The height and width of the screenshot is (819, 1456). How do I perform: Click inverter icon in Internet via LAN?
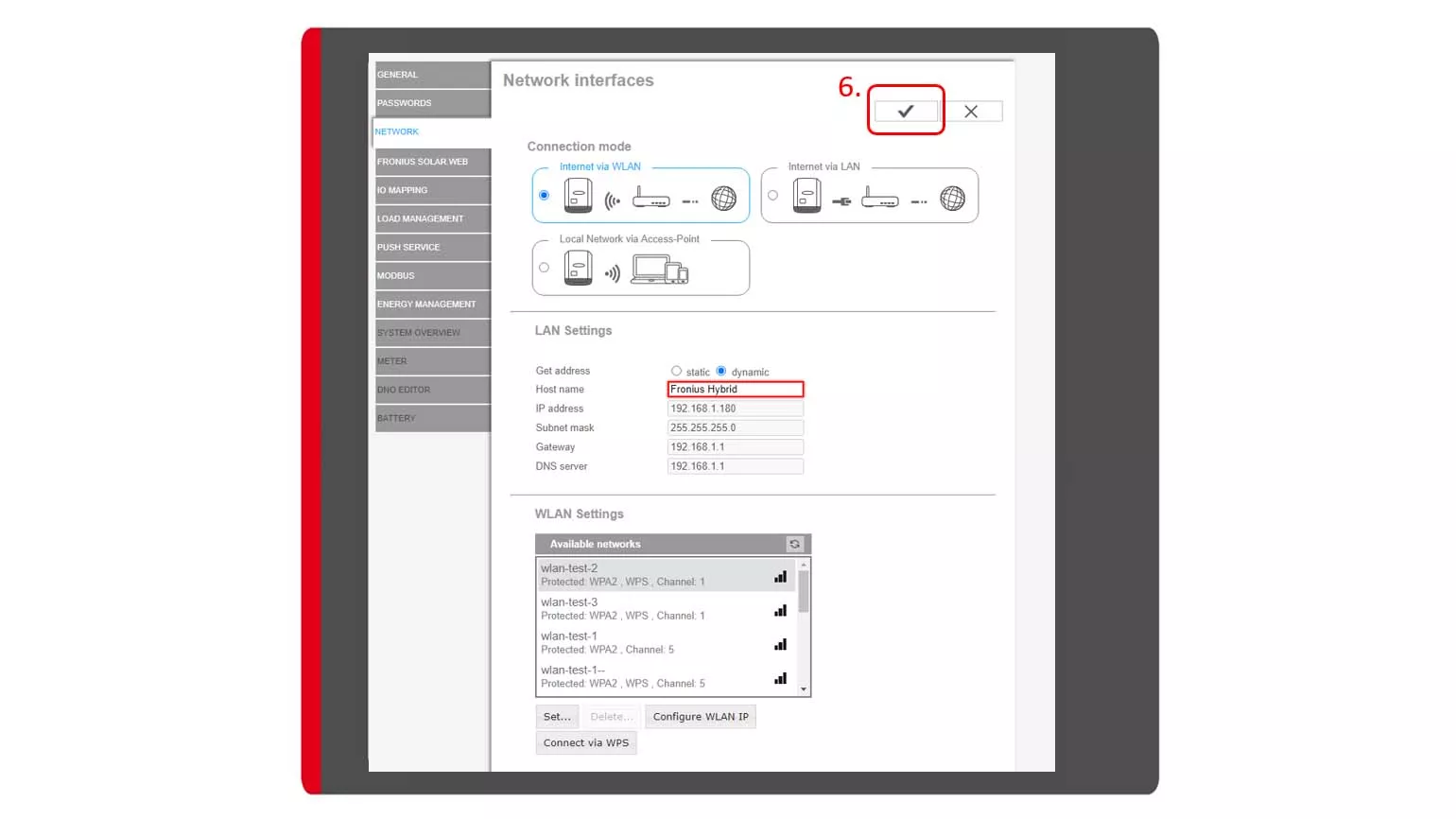(x=806, y=197)
